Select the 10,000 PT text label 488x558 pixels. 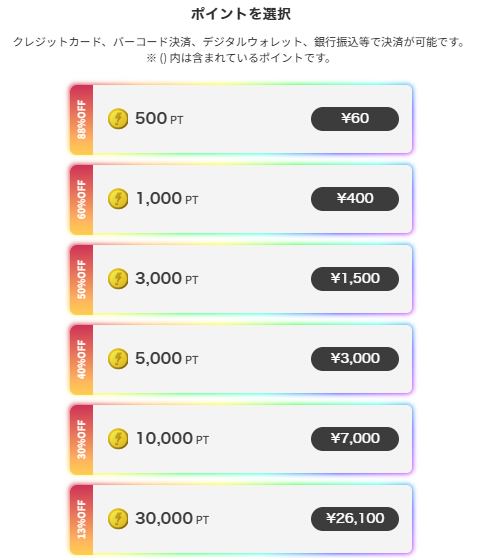click(172, 439)
